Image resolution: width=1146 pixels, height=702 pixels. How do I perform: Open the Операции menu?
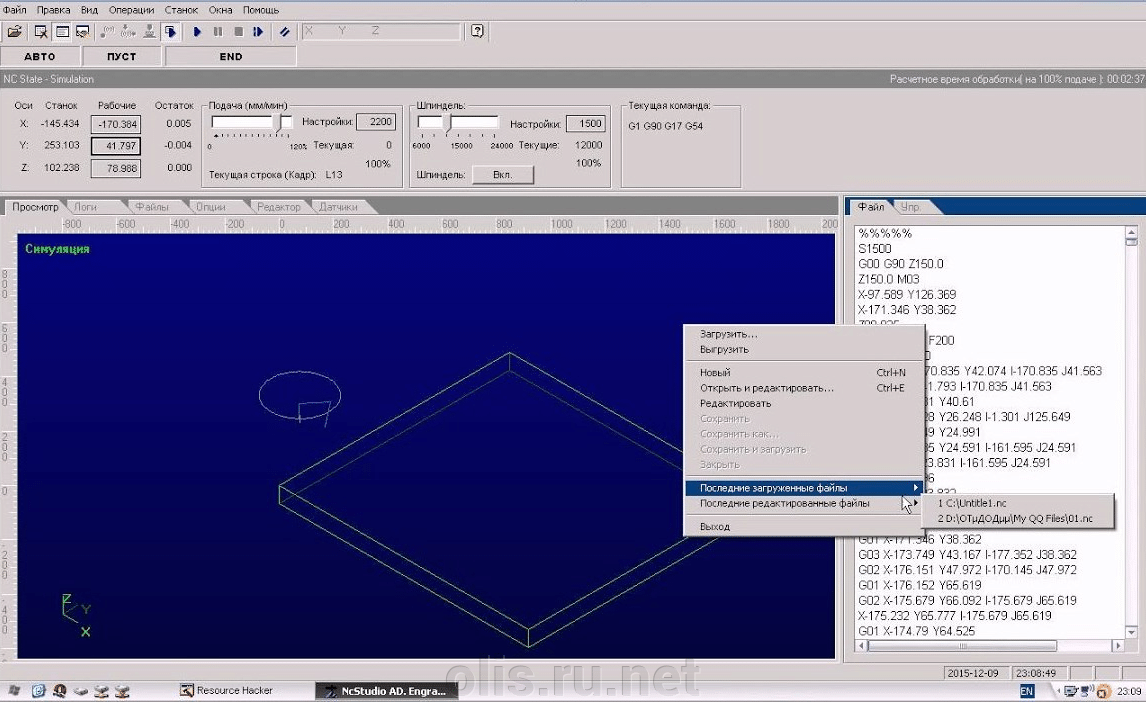coord(132,10)
